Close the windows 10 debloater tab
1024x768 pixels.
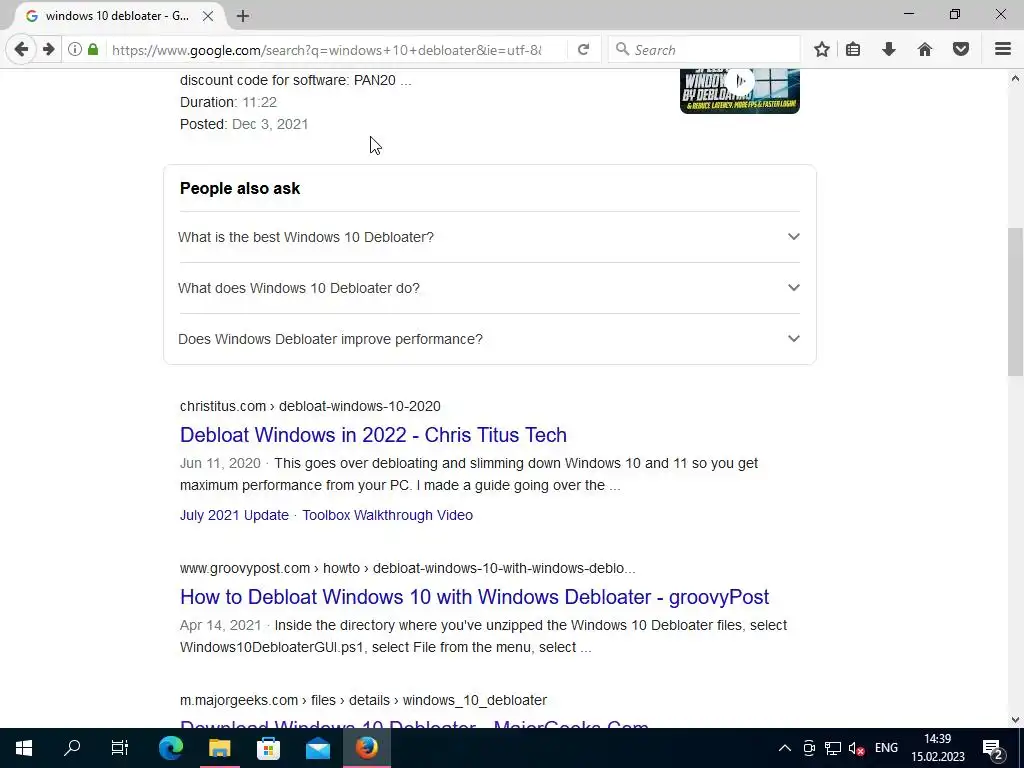pos(208,16)
